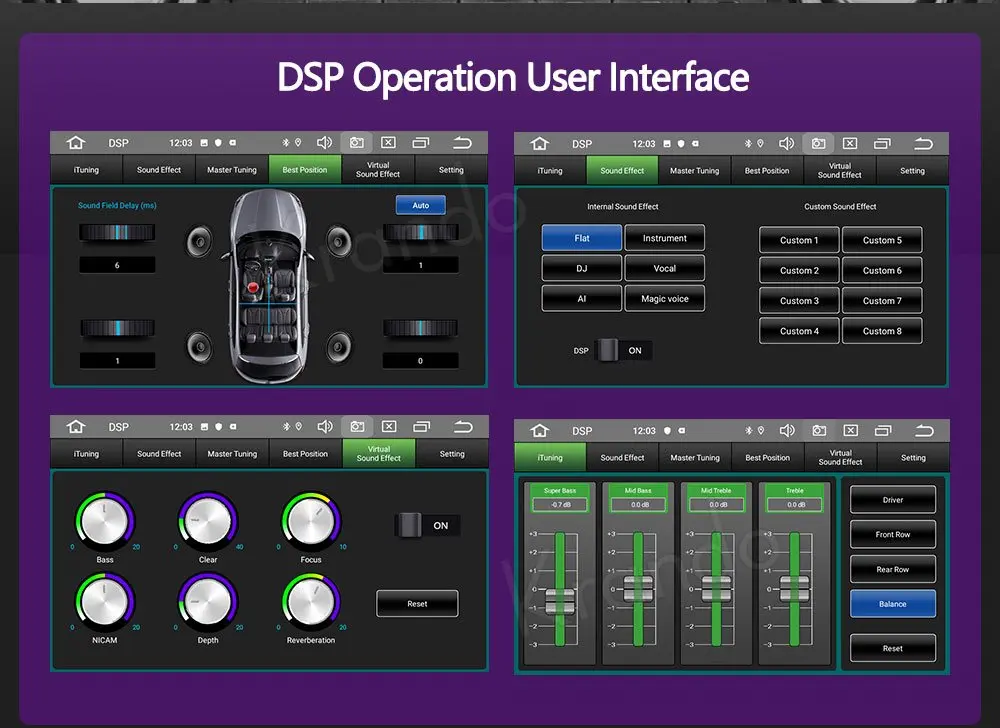The image size is (1000, 728).
Task: Adjust Mid Treble fader
Action: [716, 588]
